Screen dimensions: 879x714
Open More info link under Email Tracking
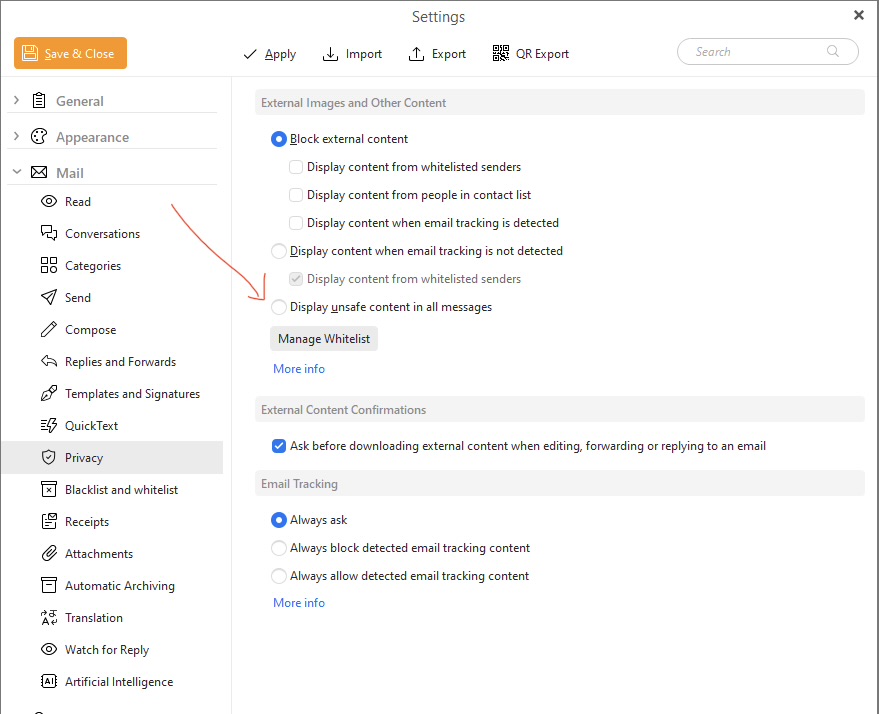(x=299, y=603)
